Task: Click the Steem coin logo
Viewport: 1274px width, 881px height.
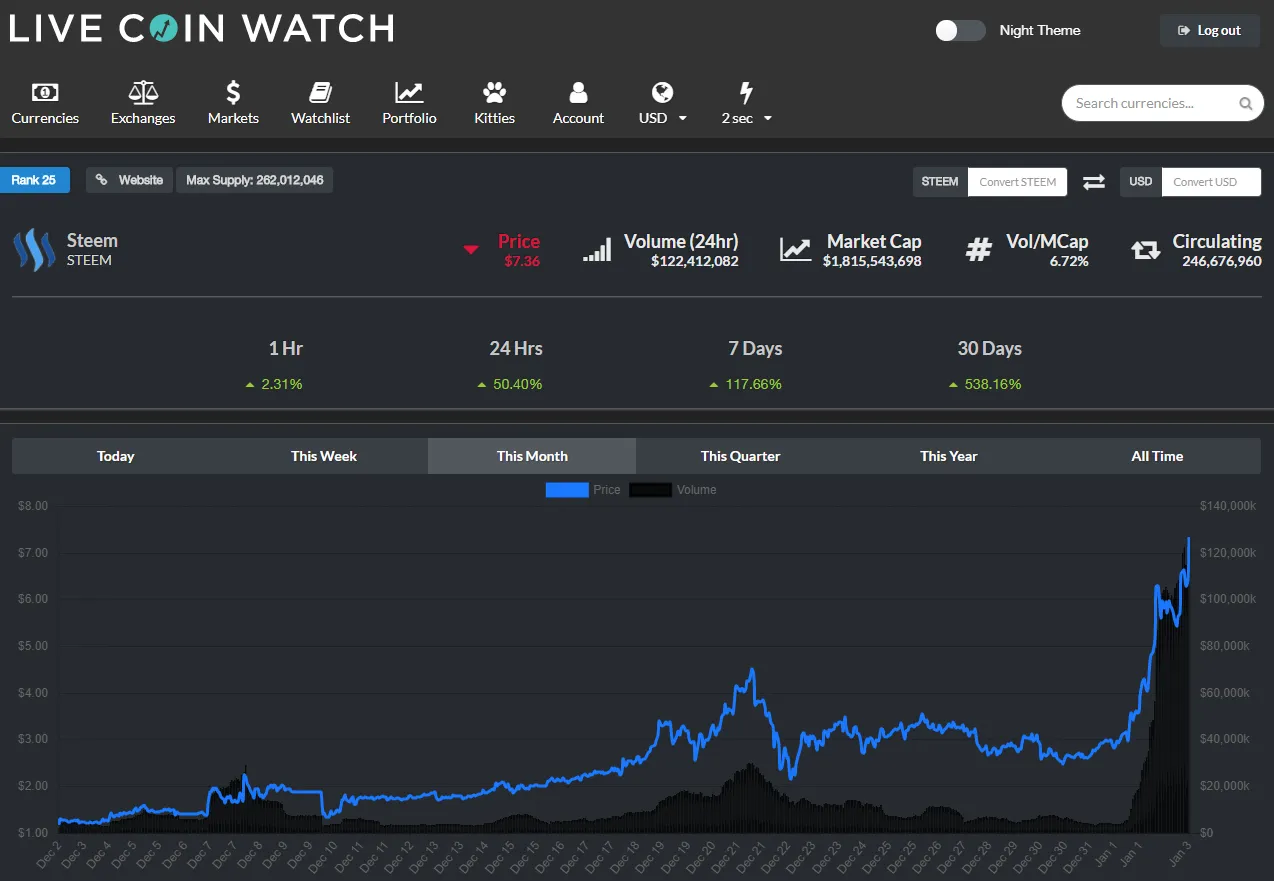Action: click(x=34, y=250)
